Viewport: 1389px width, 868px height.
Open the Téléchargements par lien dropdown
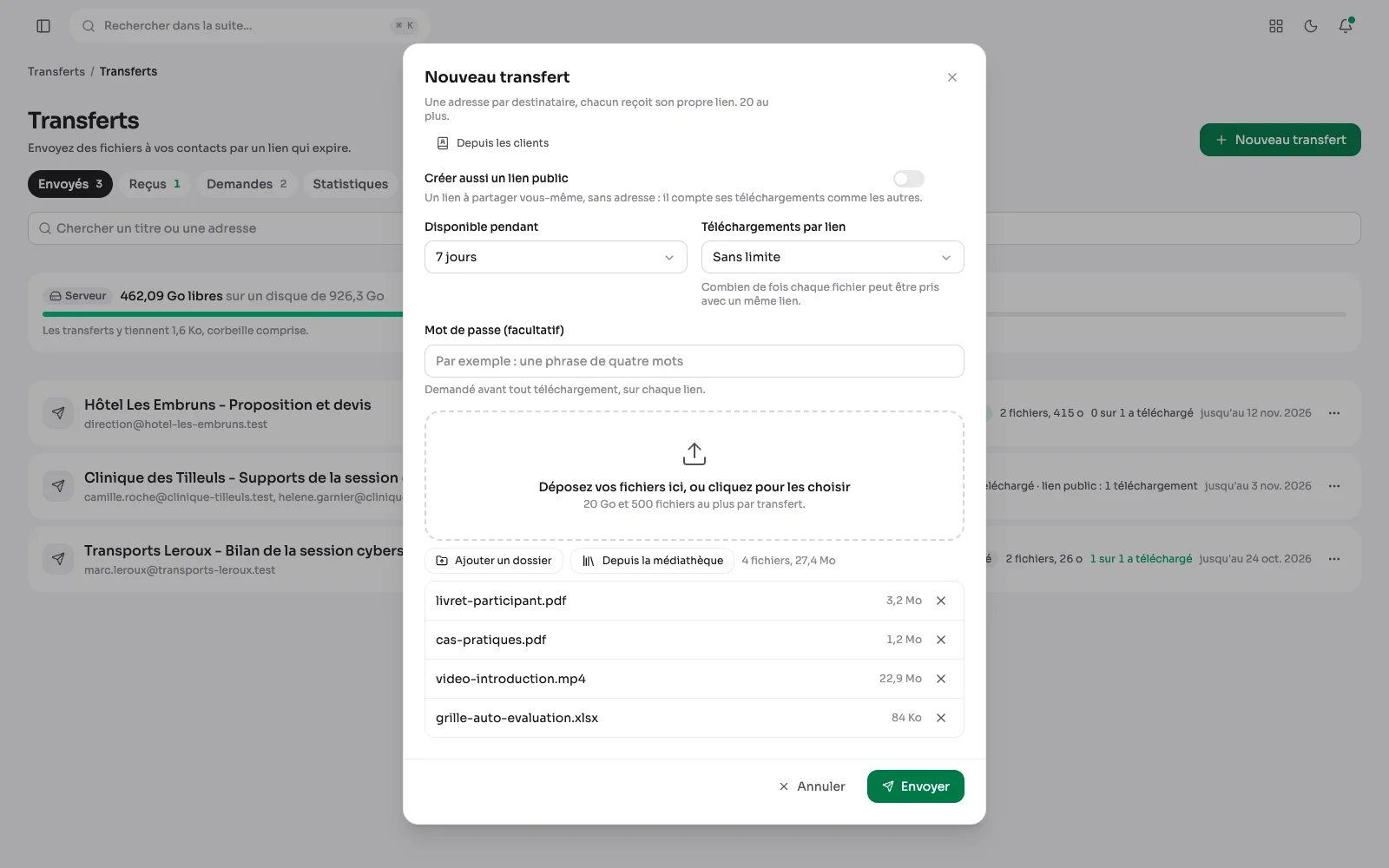pos(833,257)
